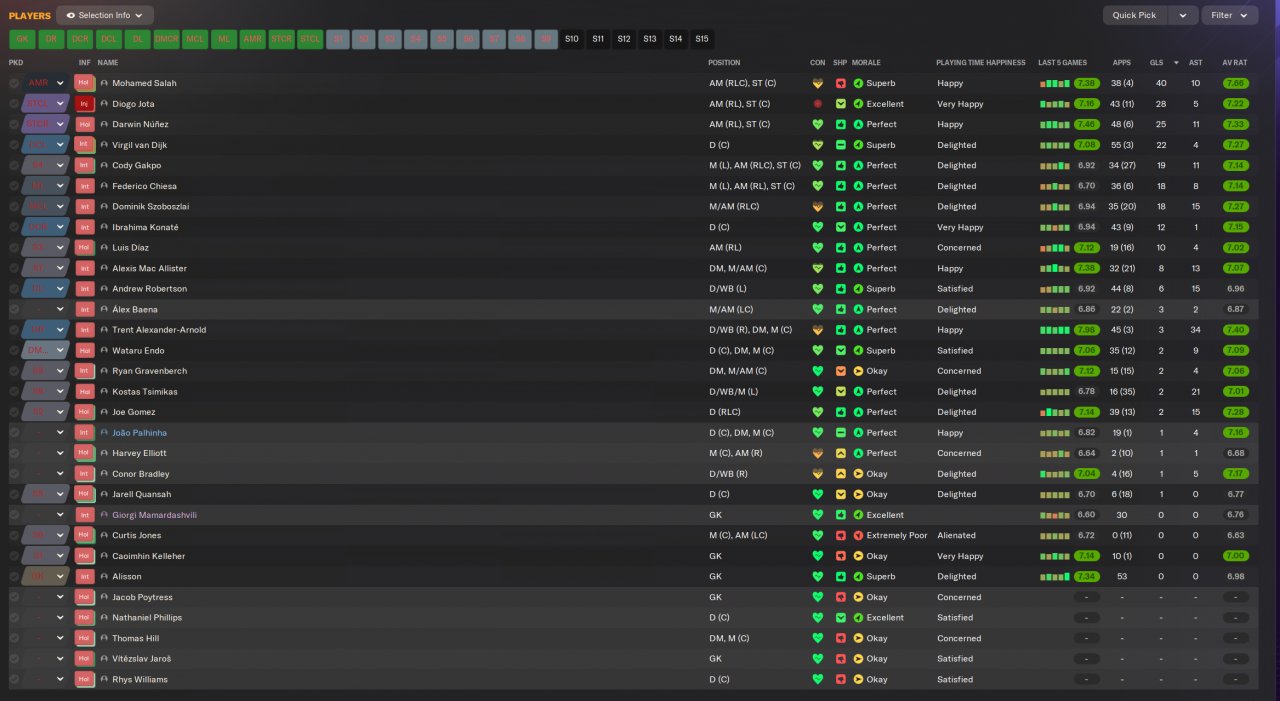Screen dimensions: 1280x701
Task: Click Trent Alexander-Arnold's condition heart icon
Action: [x=818, y=330]
